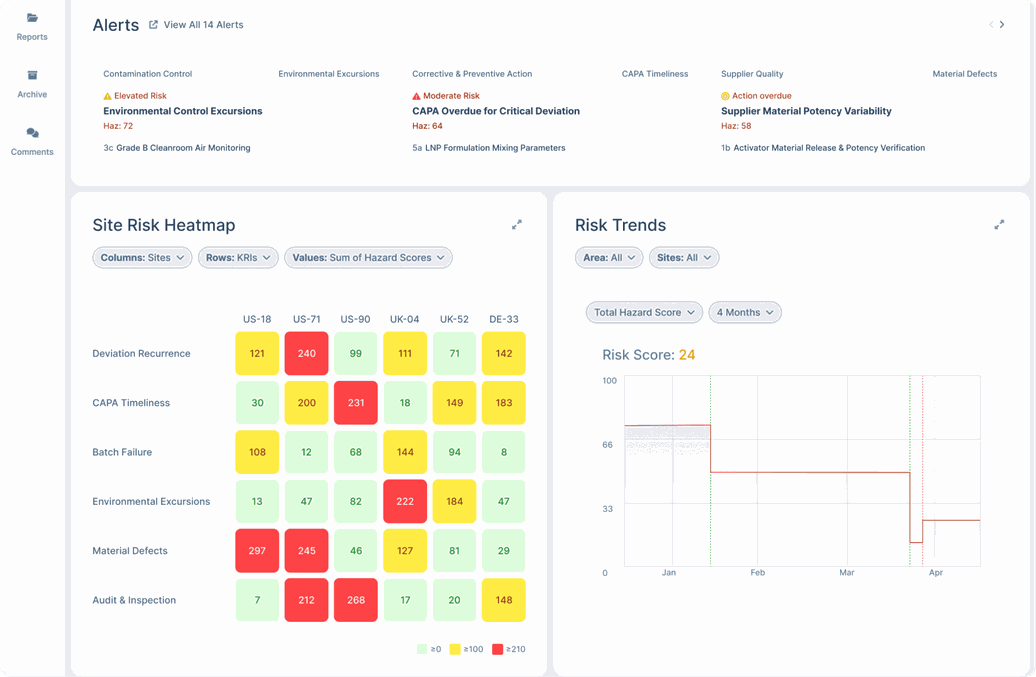This screenshot has width=1036, height=677.
Task: Click the Audit & Inspection row label
Action: (x=134, y=600)
